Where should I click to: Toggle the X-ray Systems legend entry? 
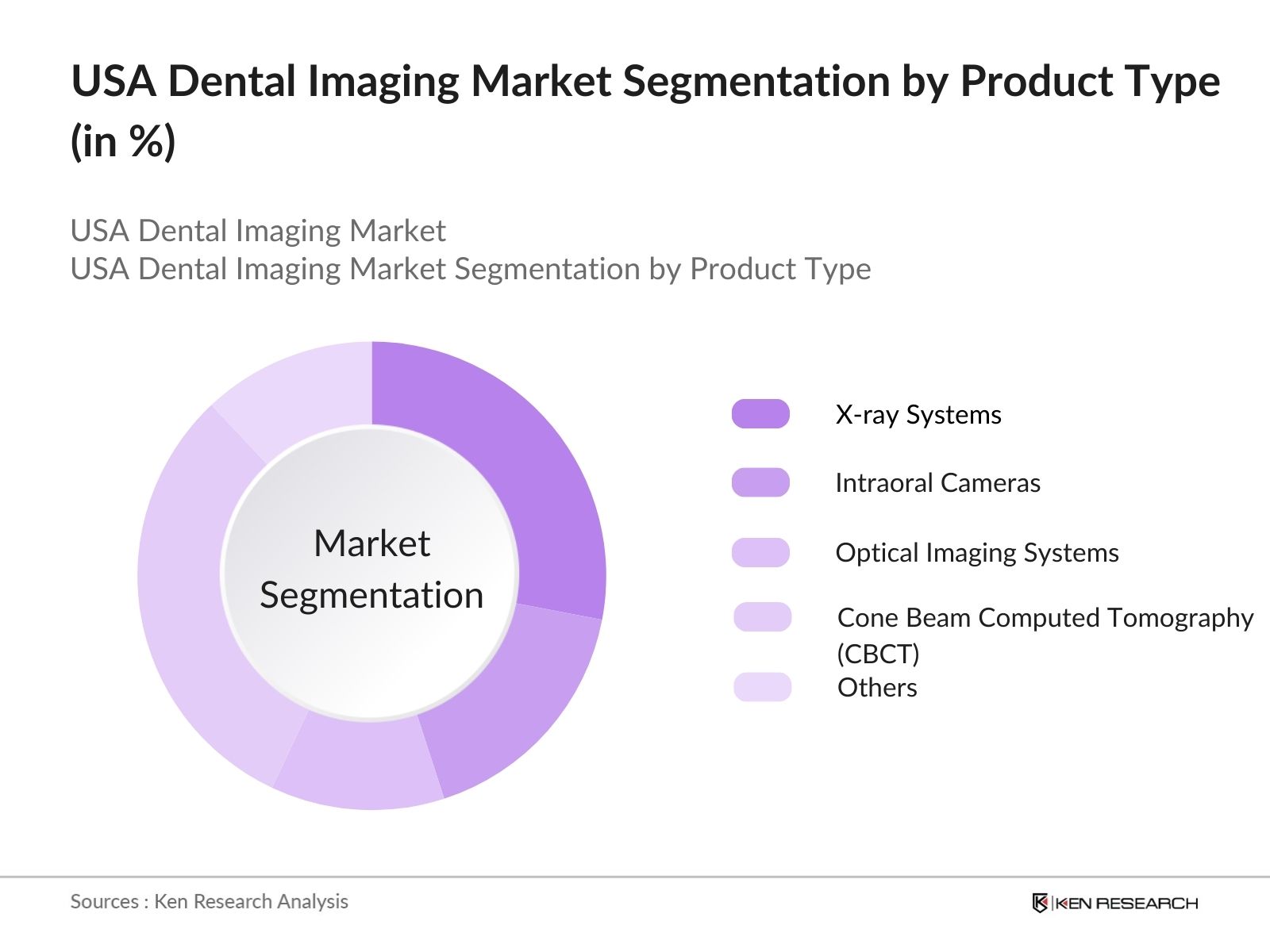coord(917,413)
